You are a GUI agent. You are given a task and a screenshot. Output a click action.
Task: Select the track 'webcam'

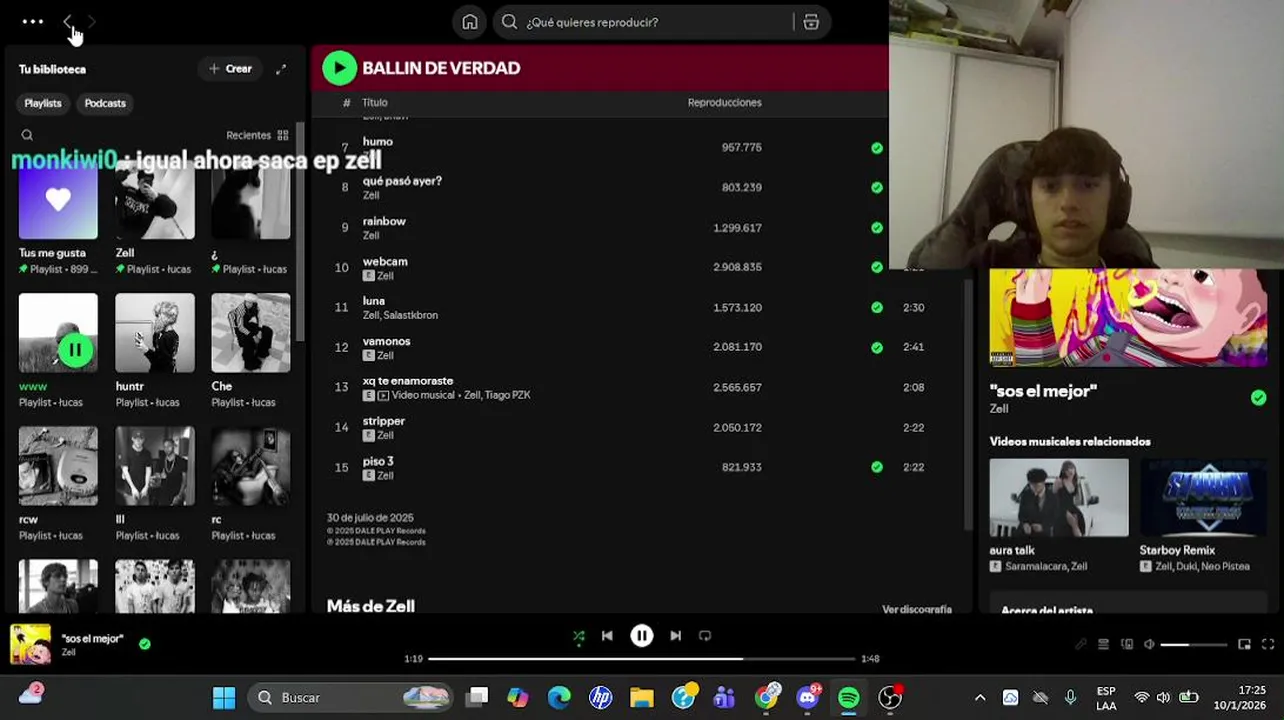(x=385, y=261)
